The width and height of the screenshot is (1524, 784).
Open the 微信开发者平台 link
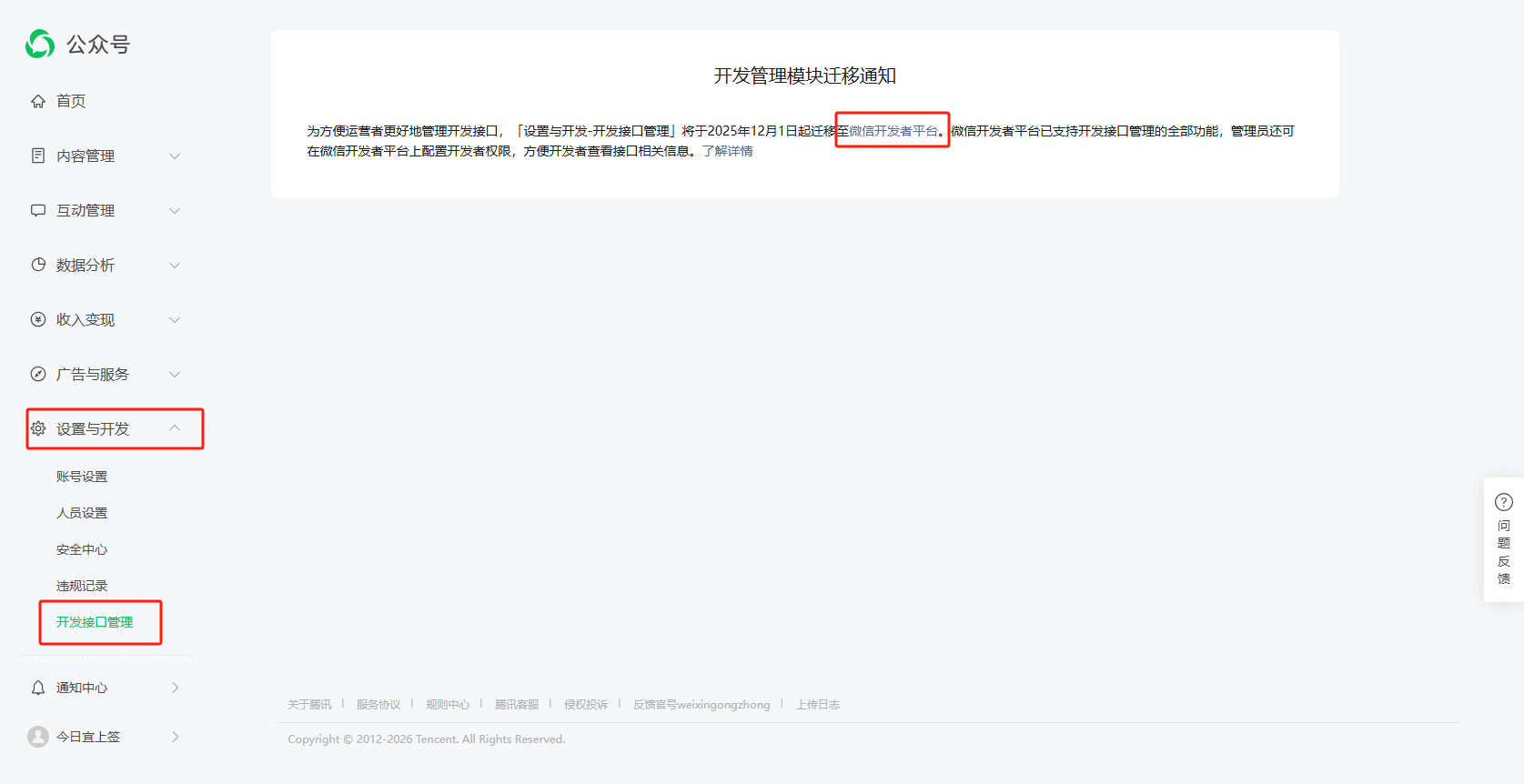click(x=893, y=131)
